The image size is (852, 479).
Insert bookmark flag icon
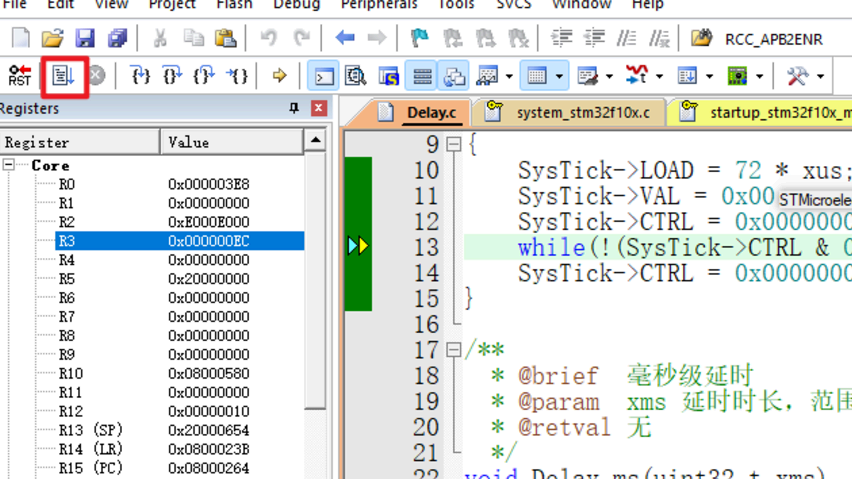click(x=419, y=38)
